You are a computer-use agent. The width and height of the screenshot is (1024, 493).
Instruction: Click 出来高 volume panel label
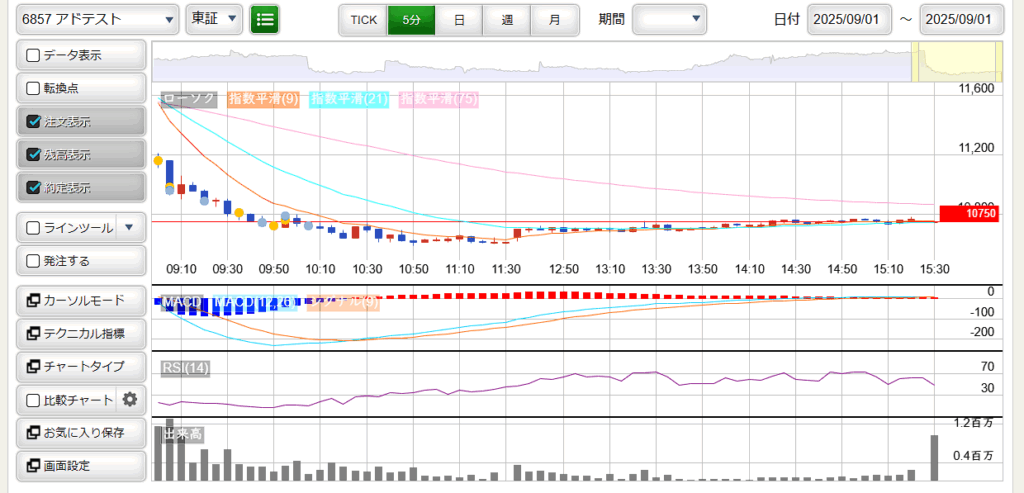pos(183,435)
